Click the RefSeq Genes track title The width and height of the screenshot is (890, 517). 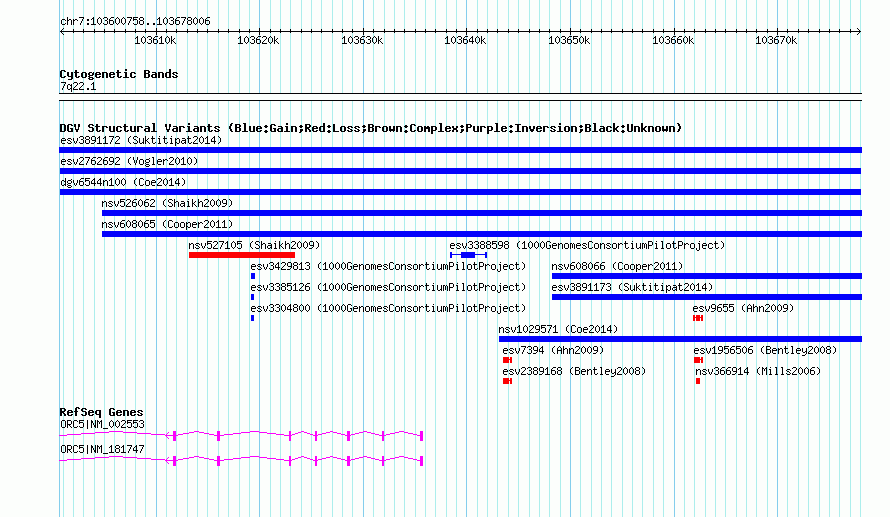[101, 413]
